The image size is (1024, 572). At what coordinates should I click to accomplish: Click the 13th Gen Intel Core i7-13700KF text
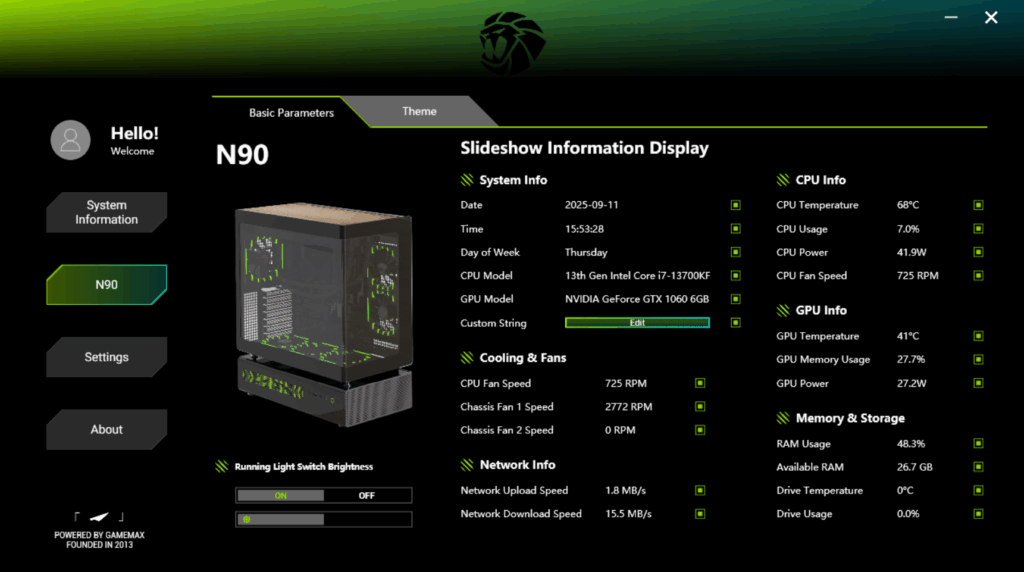click(x=637, y=276)
